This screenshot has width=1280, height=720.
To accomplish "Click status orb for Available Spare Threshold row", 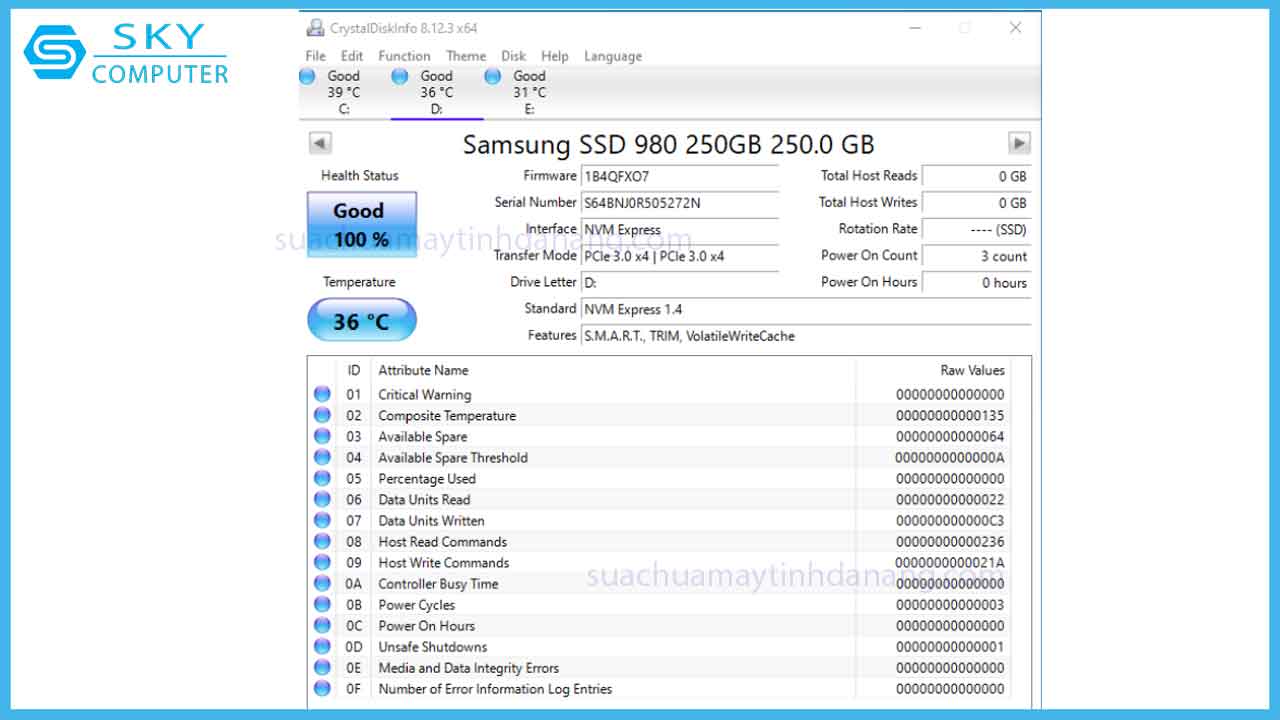I will (322, 457).
